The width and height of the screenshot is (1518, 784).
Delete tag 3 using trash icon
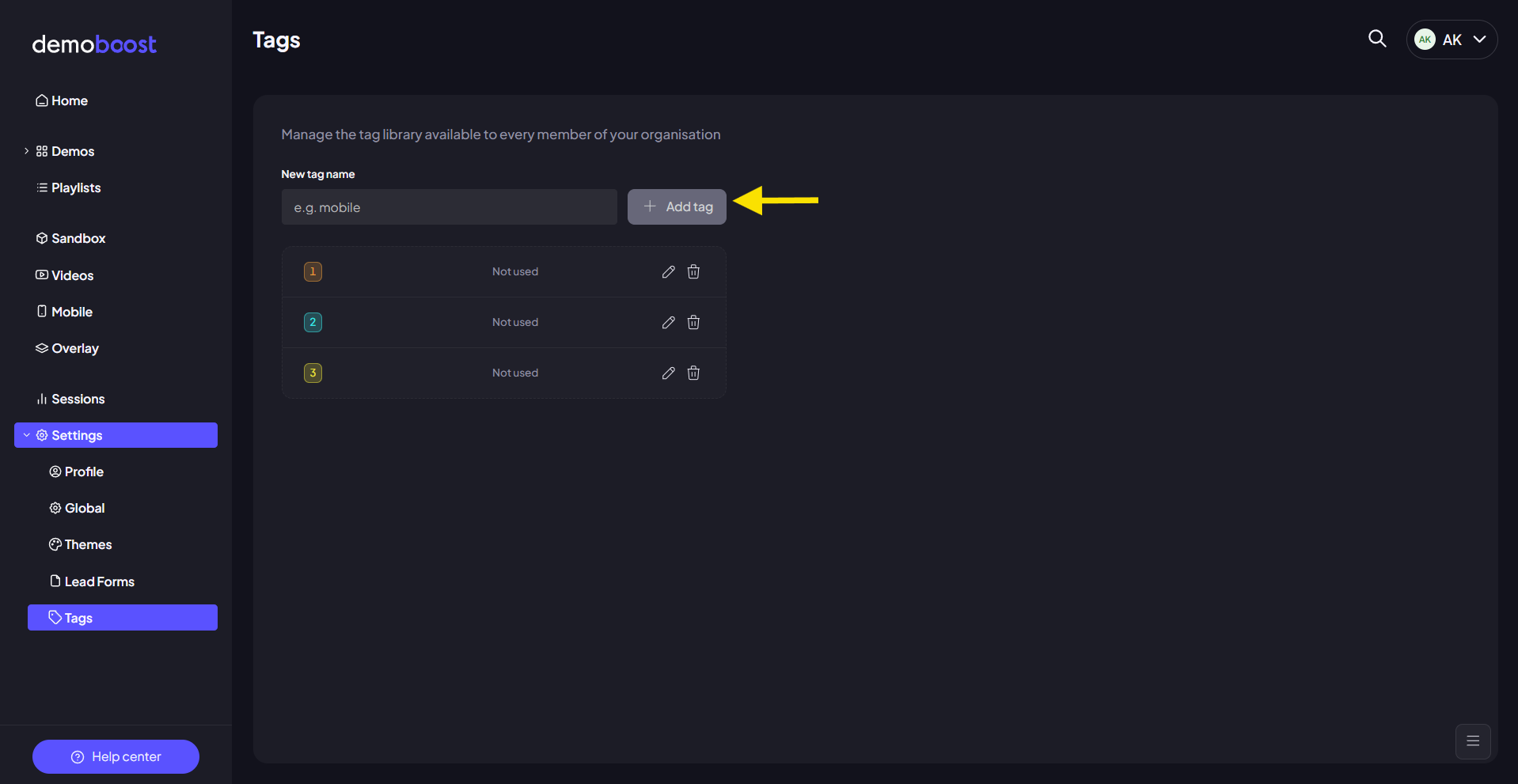[693, 373]
